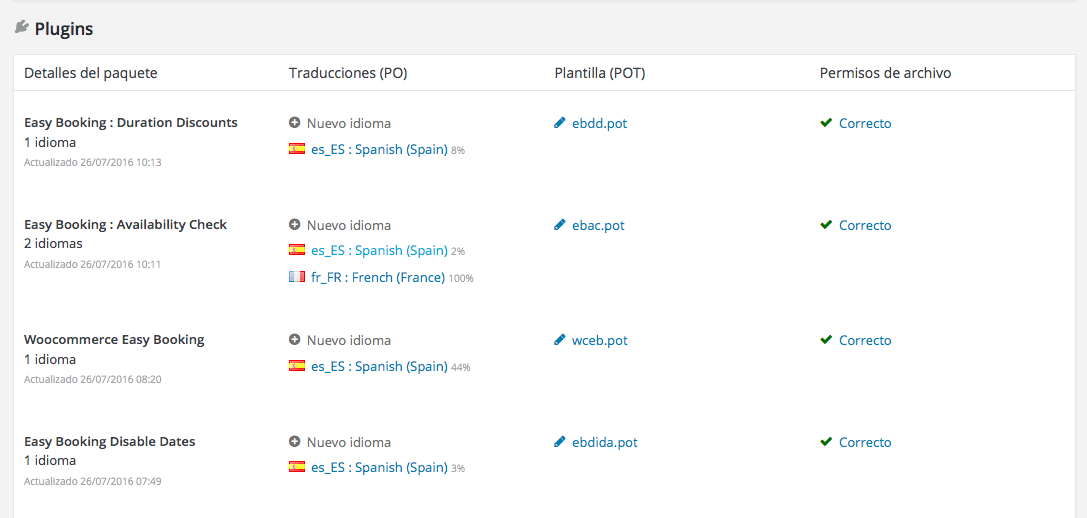Image resolution: width=1087 pixels, height=518 pixels.
Task: Click the Plugins section plug icon
Action: coord(21,28)
